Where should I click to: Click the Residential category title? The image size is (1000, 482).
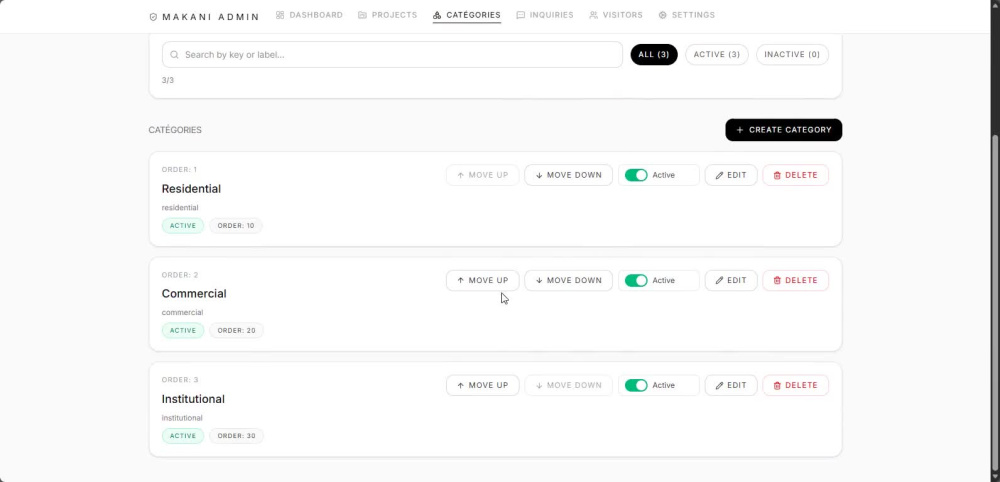point(191,189)
